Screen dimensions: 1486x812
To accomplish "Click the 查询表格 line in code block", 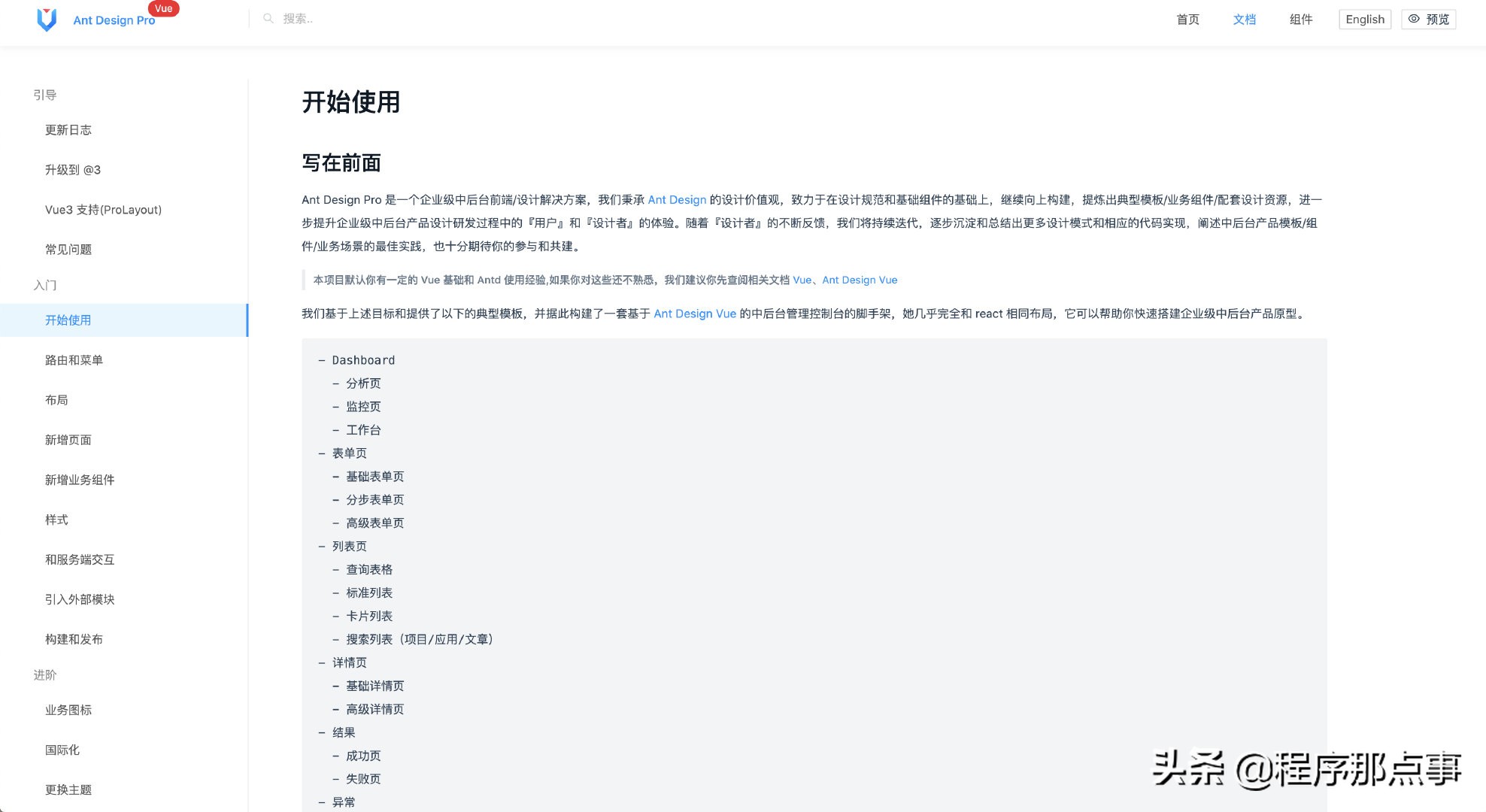I will coord(369,570).
